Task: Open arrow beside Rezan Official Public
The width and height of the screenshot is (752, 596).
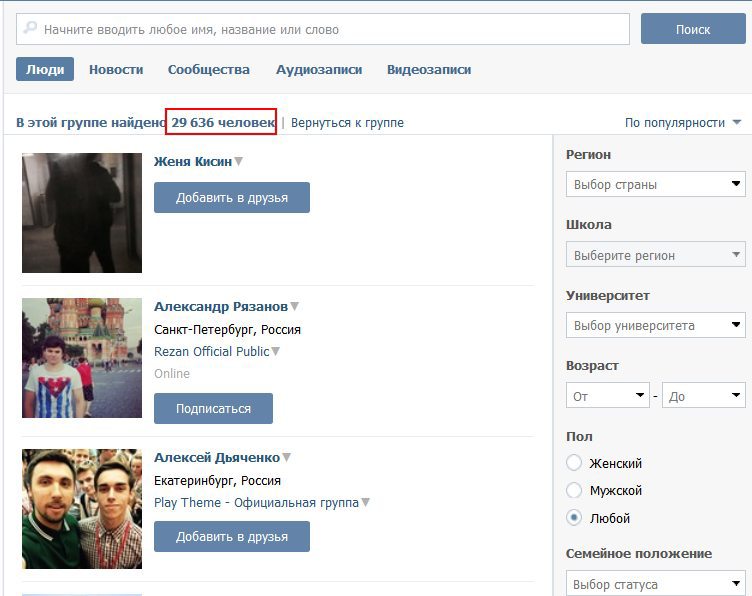Action: pos(275,351)
